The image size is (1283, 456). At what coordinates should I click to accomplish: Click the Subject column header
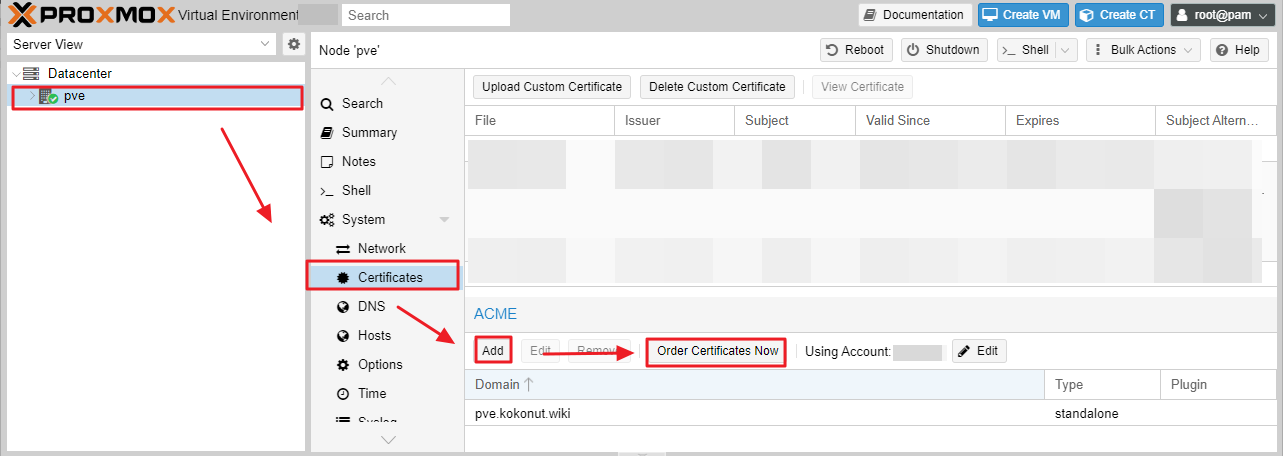794,120
